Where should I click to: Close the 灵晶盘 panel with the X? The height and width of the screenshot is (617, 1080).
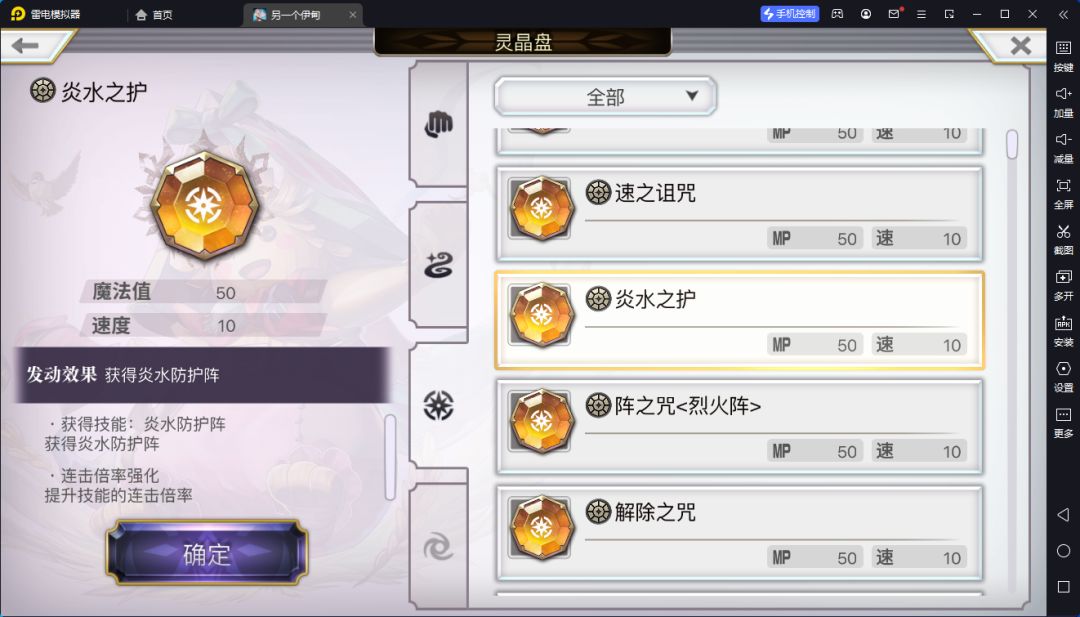click(1020, 46)
